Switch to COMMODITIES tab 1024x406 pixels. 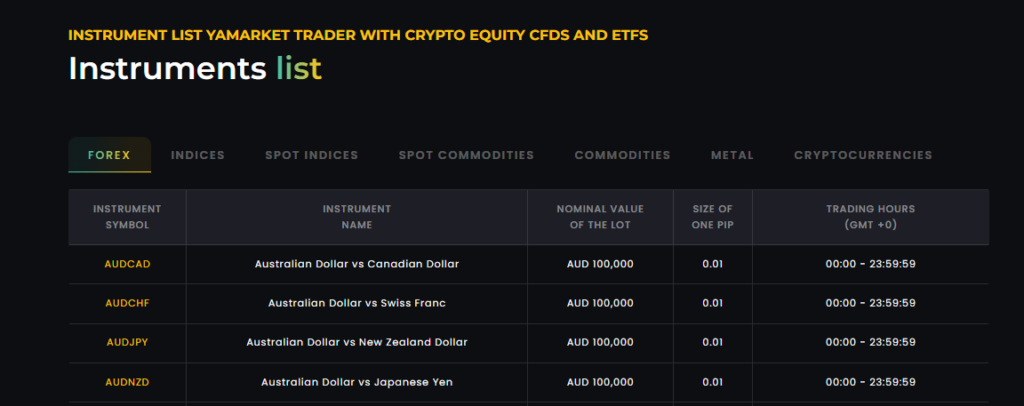[622, 155]
